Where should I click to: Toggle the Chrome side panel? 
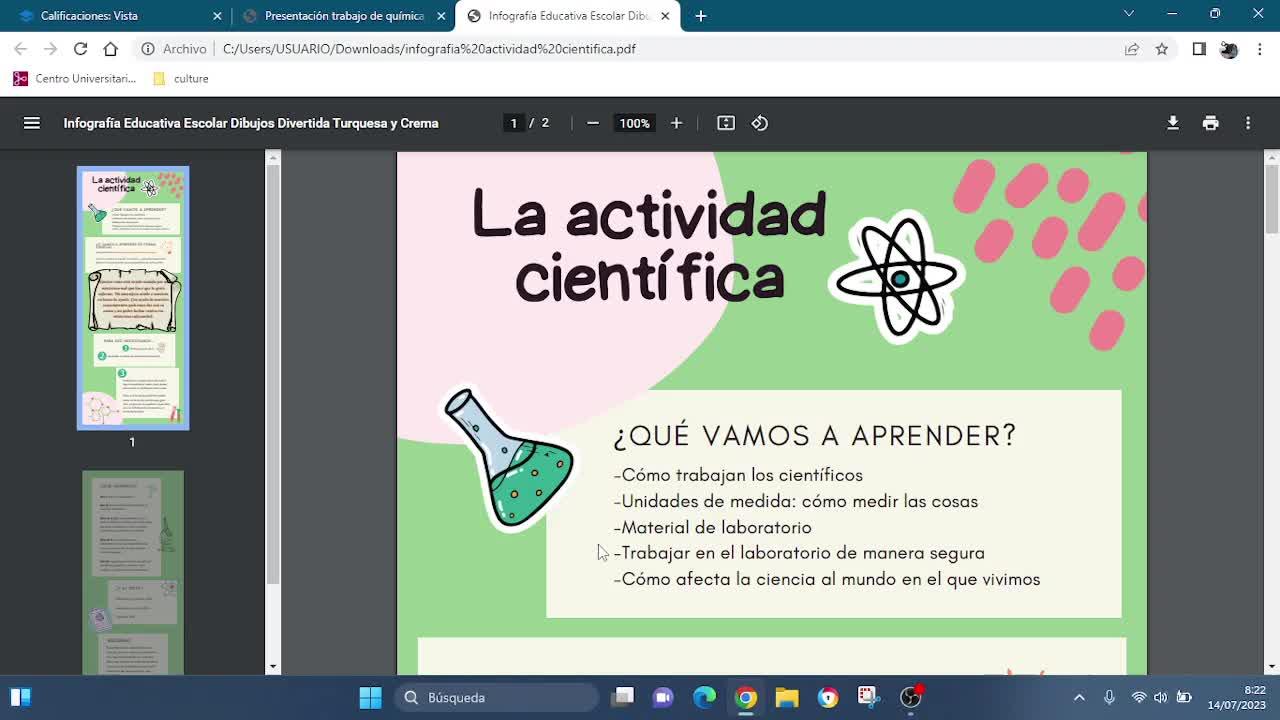point(1199,49)
